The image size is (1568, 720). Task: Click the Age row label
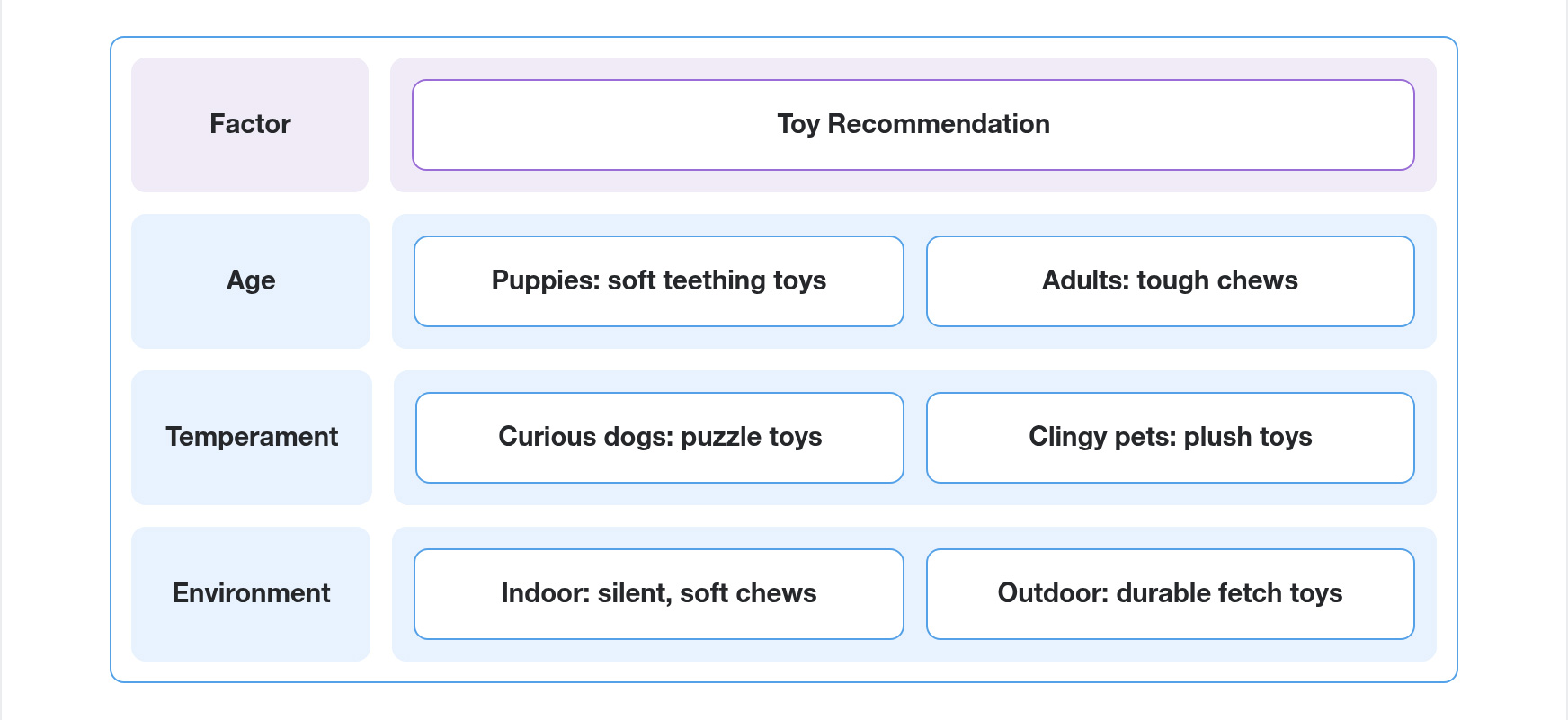(251, 280)
